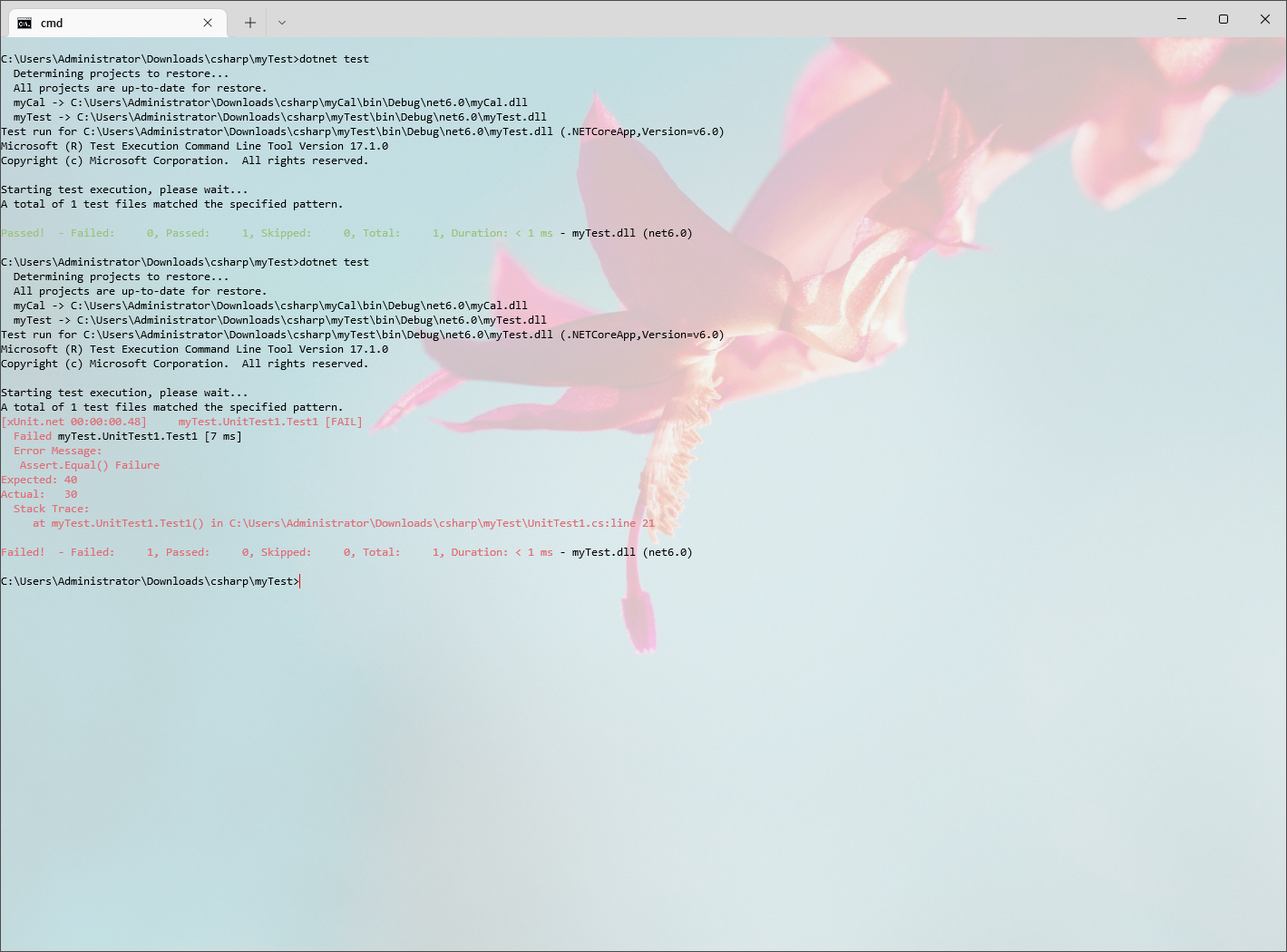
Task: Click 'Assert.Equal() Failure' message
Action: coord(90,465)
